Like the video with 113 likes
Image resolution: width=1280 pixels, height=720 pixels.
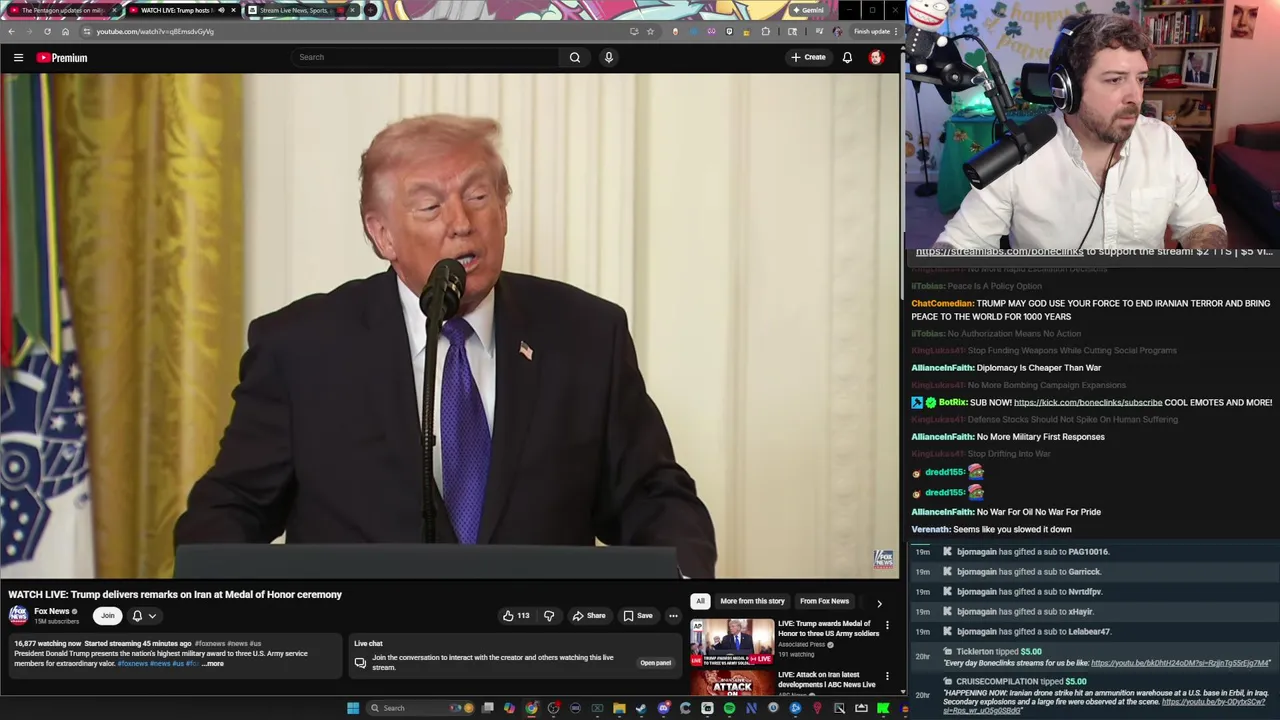[516, 616]
